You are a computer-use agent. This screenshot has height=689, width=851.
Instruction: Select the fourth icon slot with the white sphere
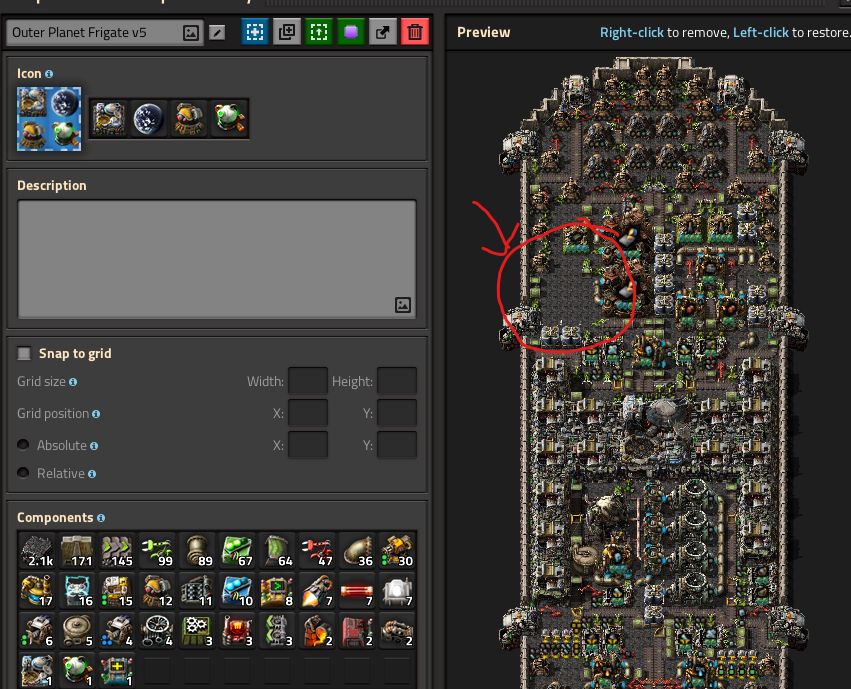pos(229,119)
